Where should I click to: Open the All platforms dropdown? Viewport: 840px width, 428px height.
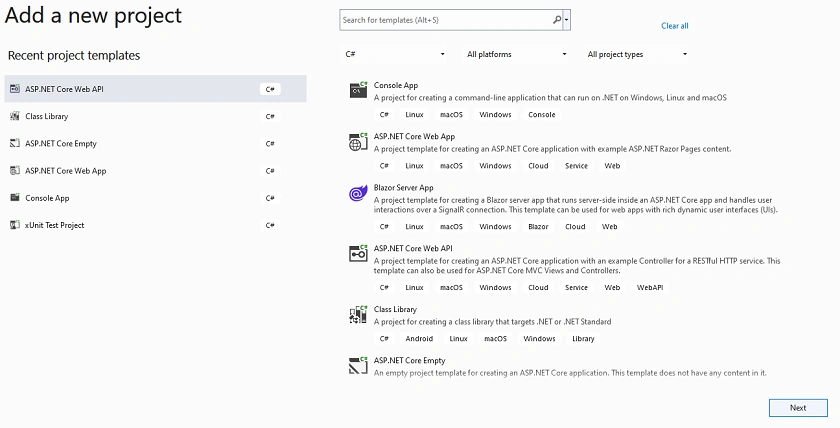[516, 54]
